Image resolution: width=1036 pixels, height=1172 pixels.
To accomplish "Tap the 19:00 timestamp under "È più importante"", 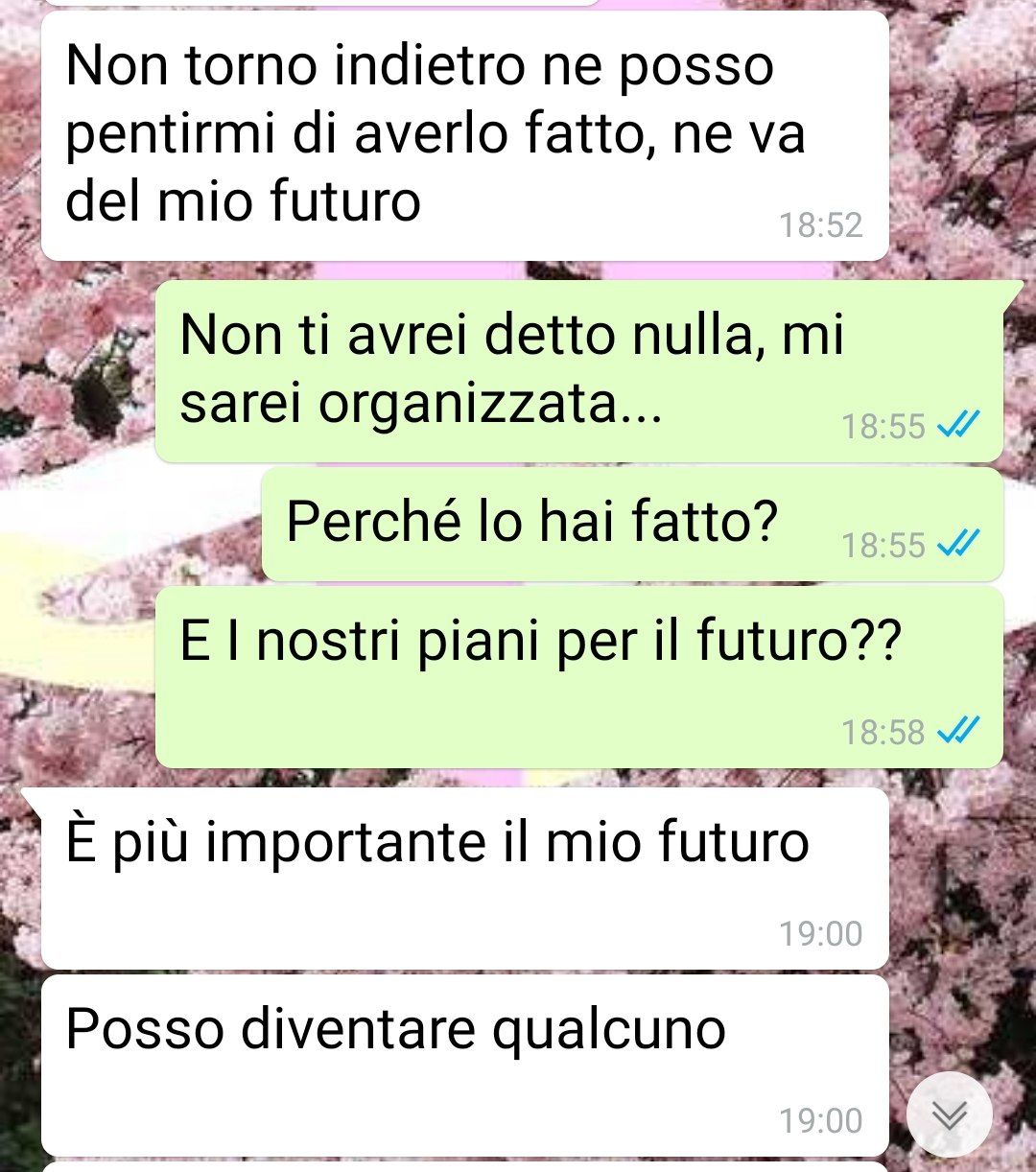I will pos(820,933).
